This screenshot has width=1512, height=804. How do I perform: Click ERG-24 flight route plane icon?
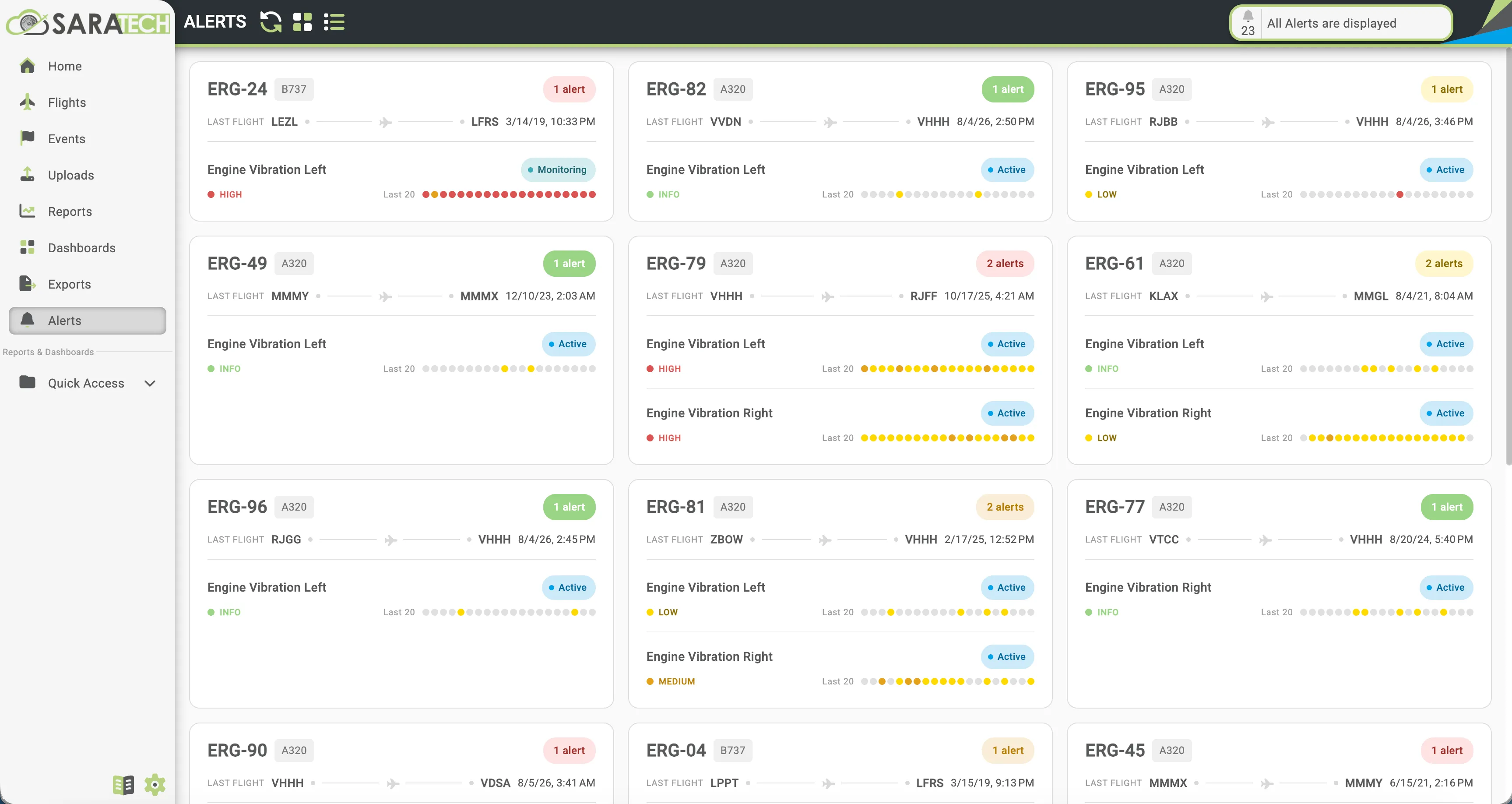click(x=386, y=122)
